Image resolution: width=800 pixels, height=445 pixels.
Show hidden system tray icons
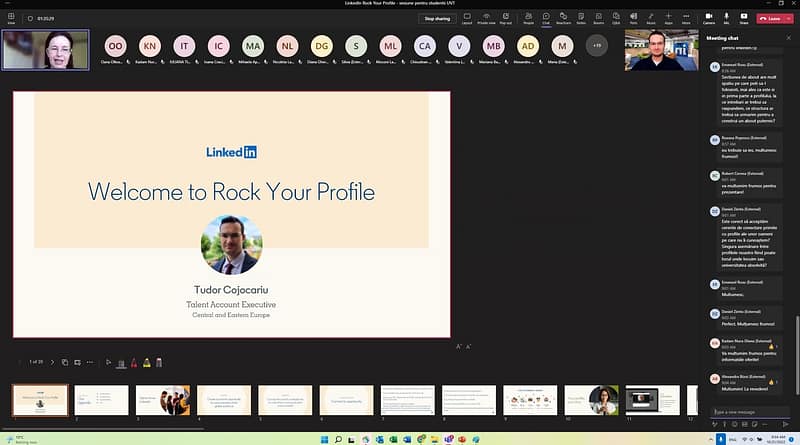pyautogui.click(x=711, y=439)
